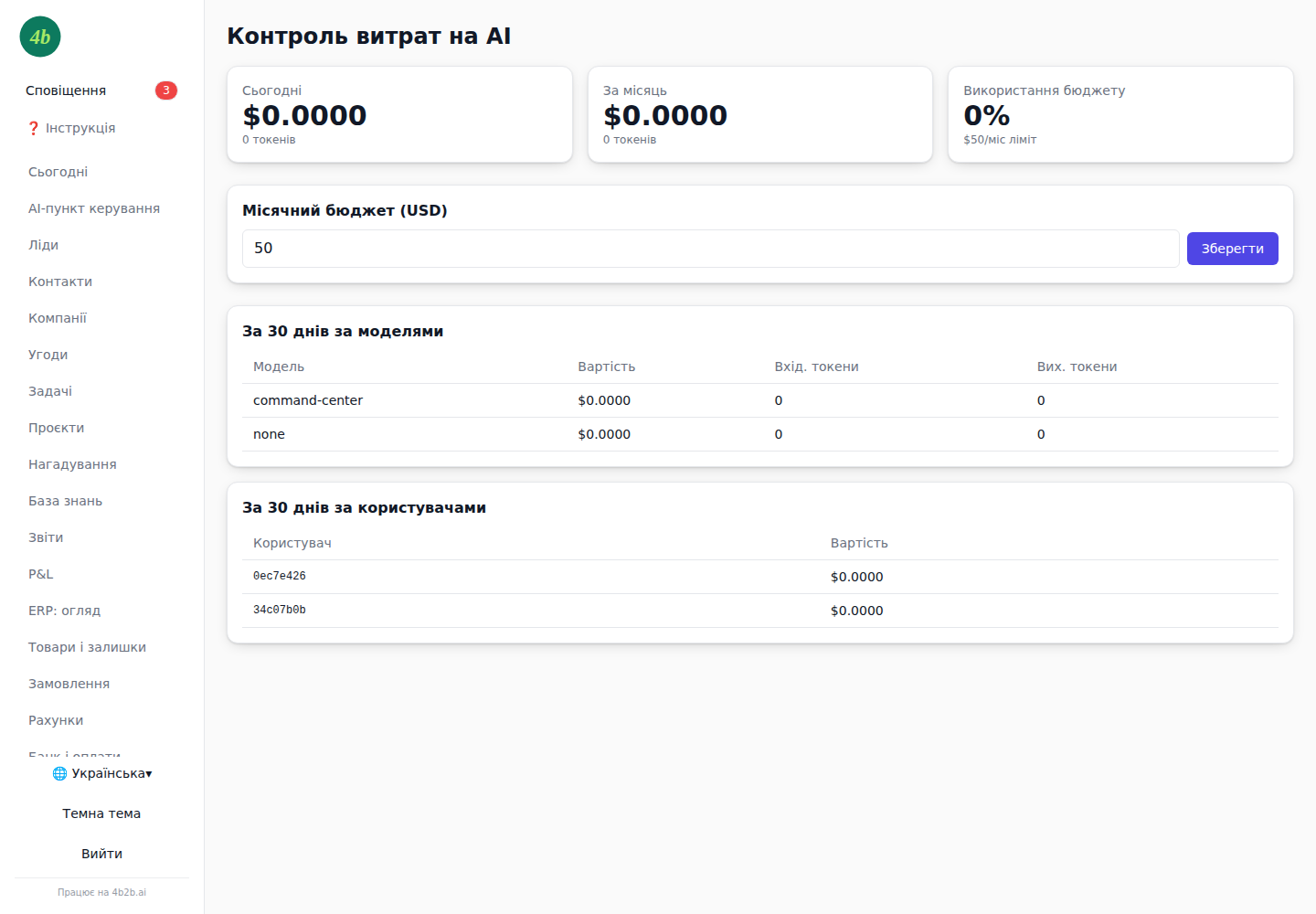
Task: Click the globe language icon
Action: tap(59, 773)
